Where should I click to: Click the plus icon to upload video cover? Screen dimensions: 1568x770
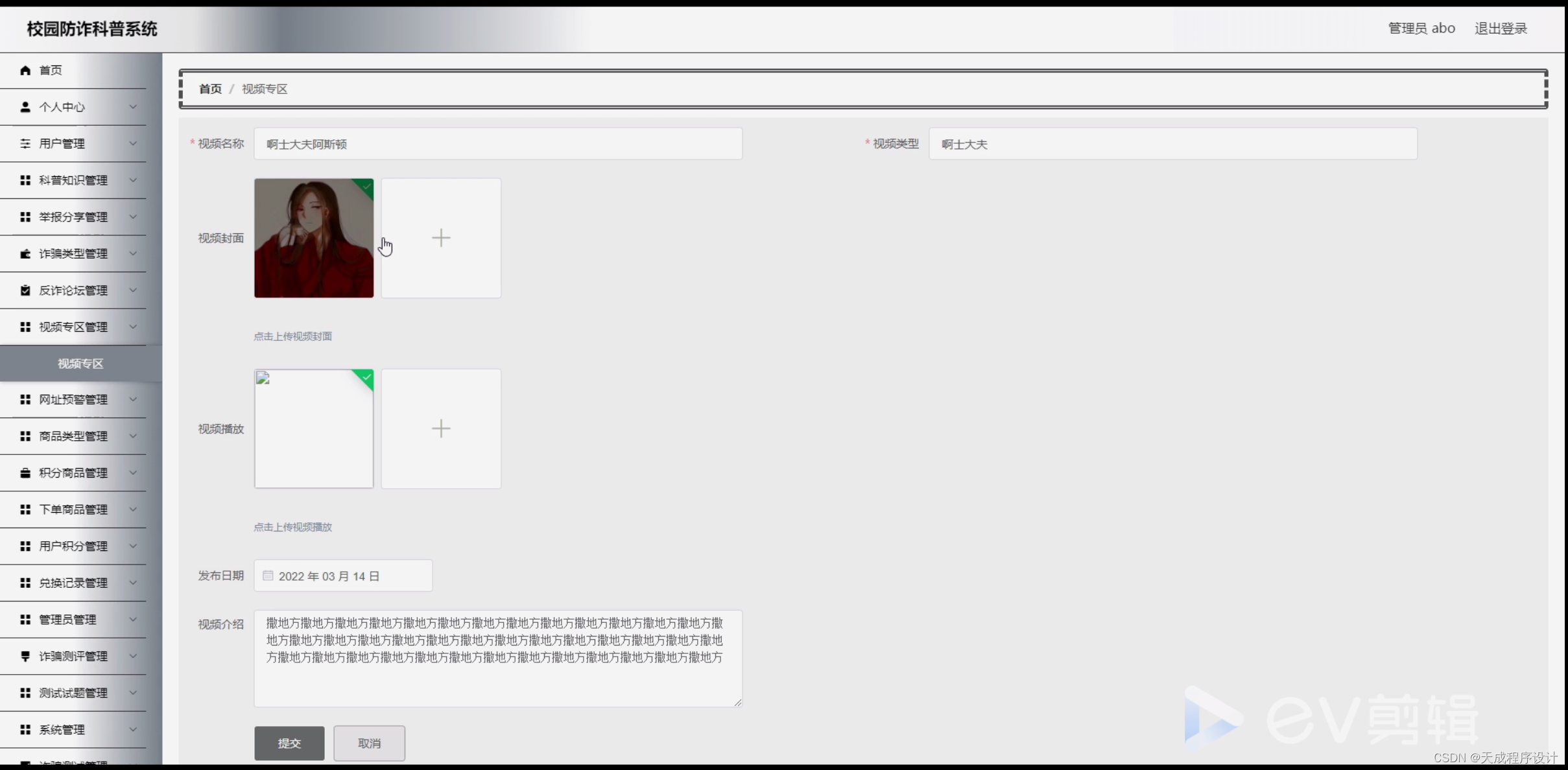pyautogui.click(x=441, y=238)
